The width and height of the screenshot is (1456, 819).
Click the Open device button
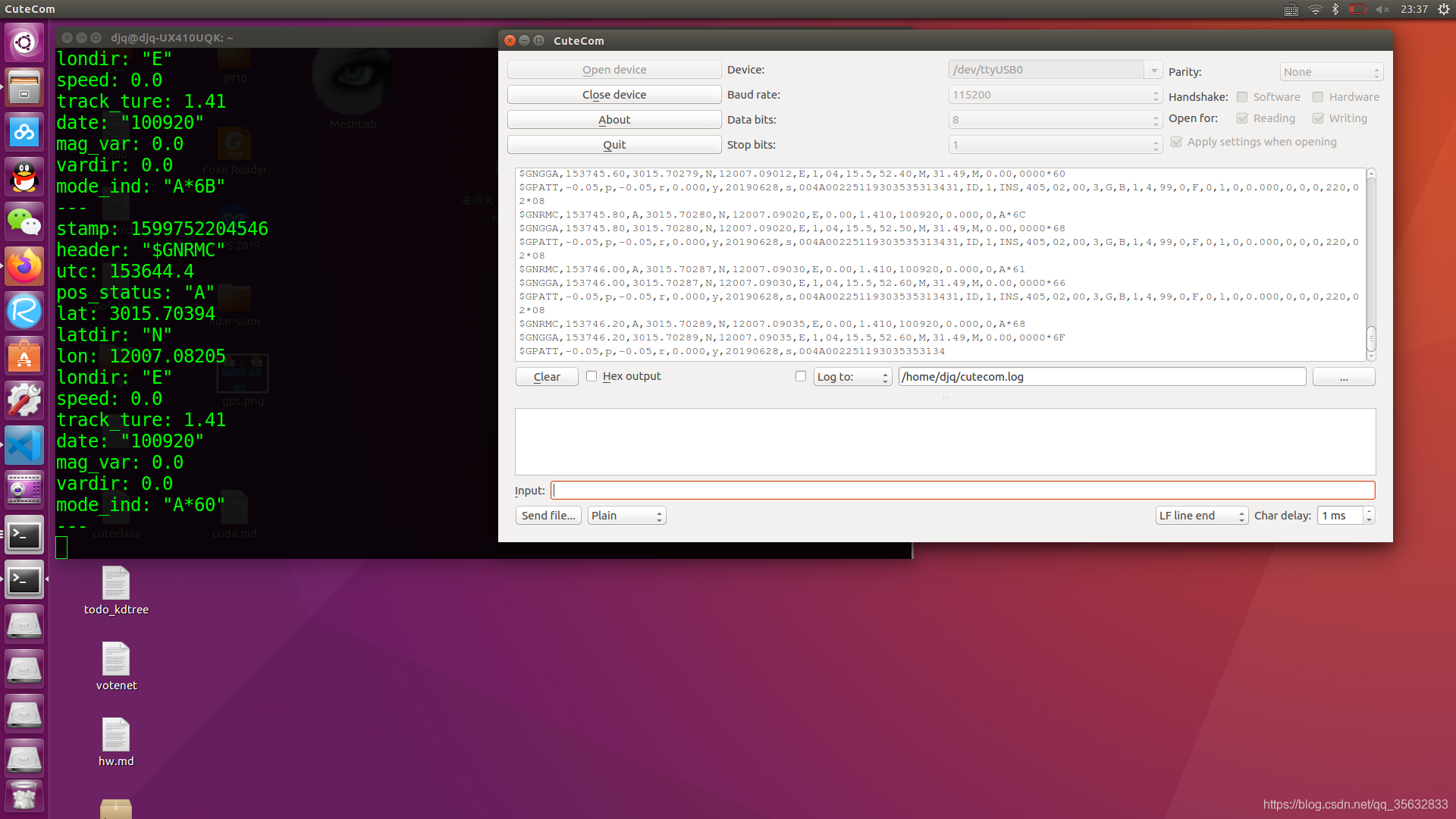pyautogui.click(x=614, y=69)
